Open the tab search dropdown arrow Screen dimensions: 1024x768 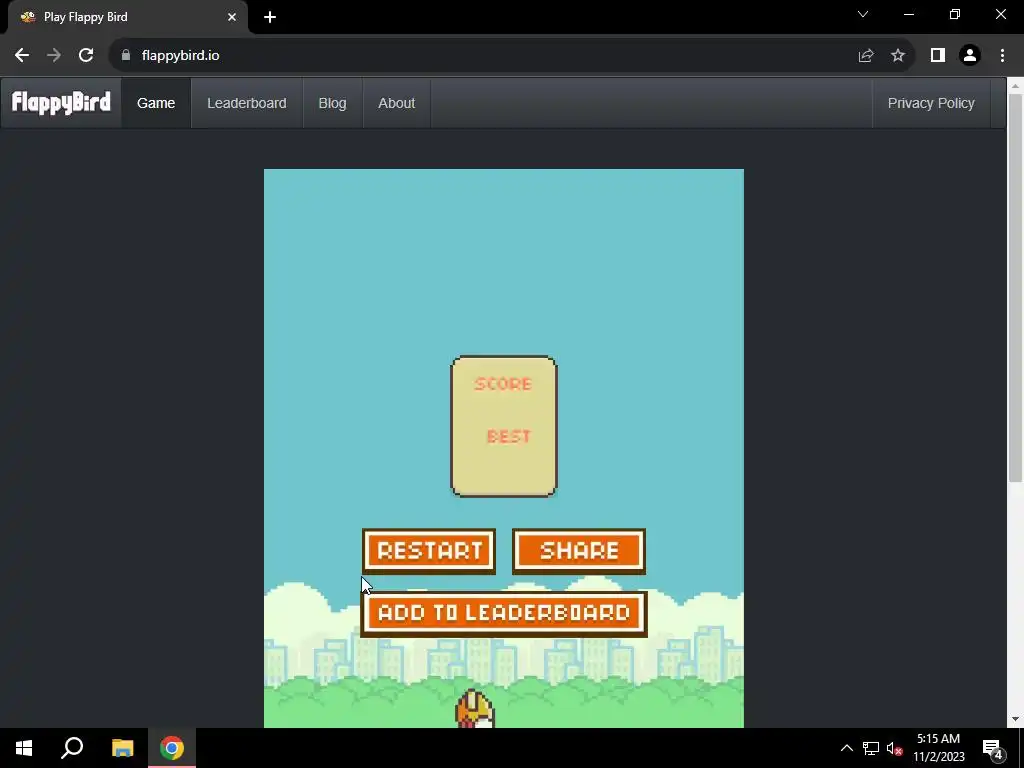[x=863, y=14]
